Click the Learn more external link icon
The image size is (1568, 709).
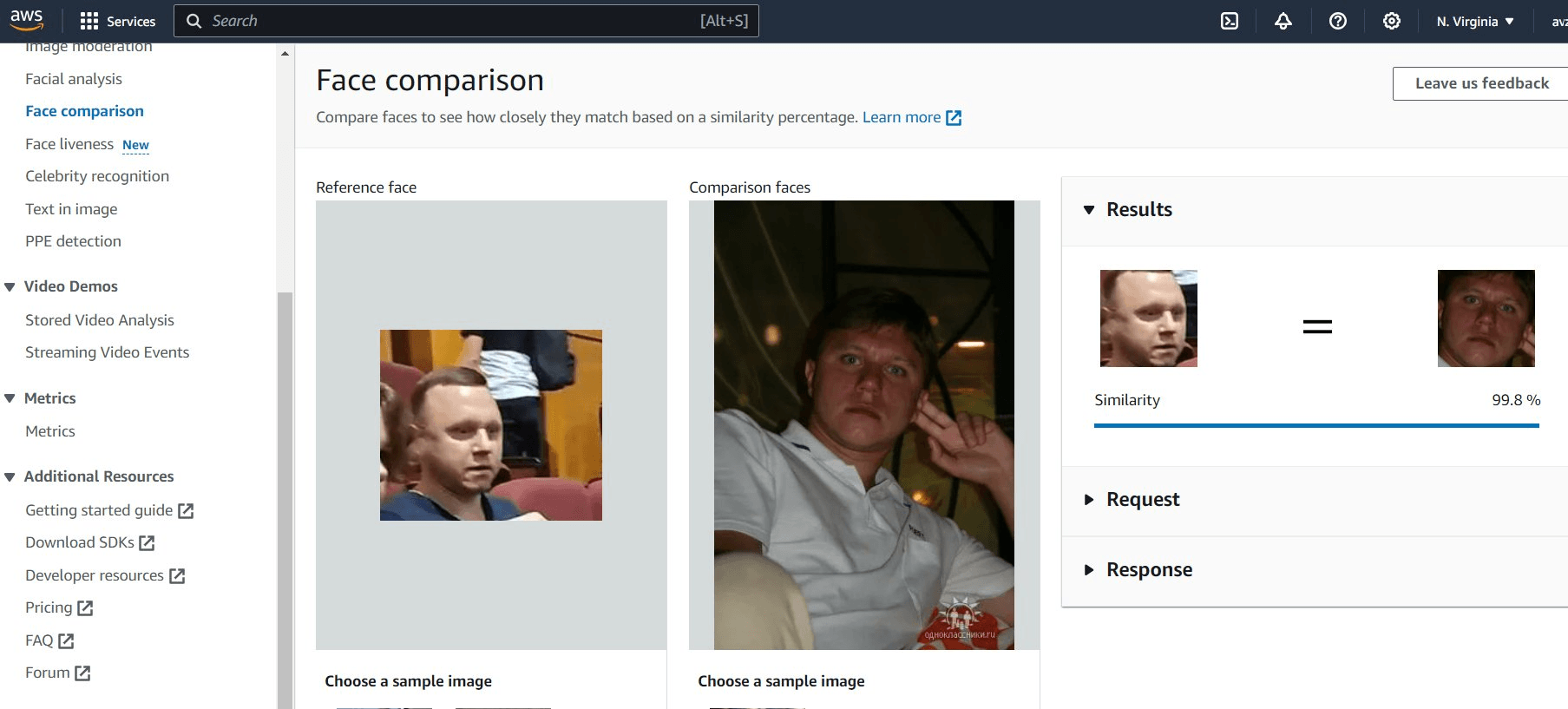(954, 118)
